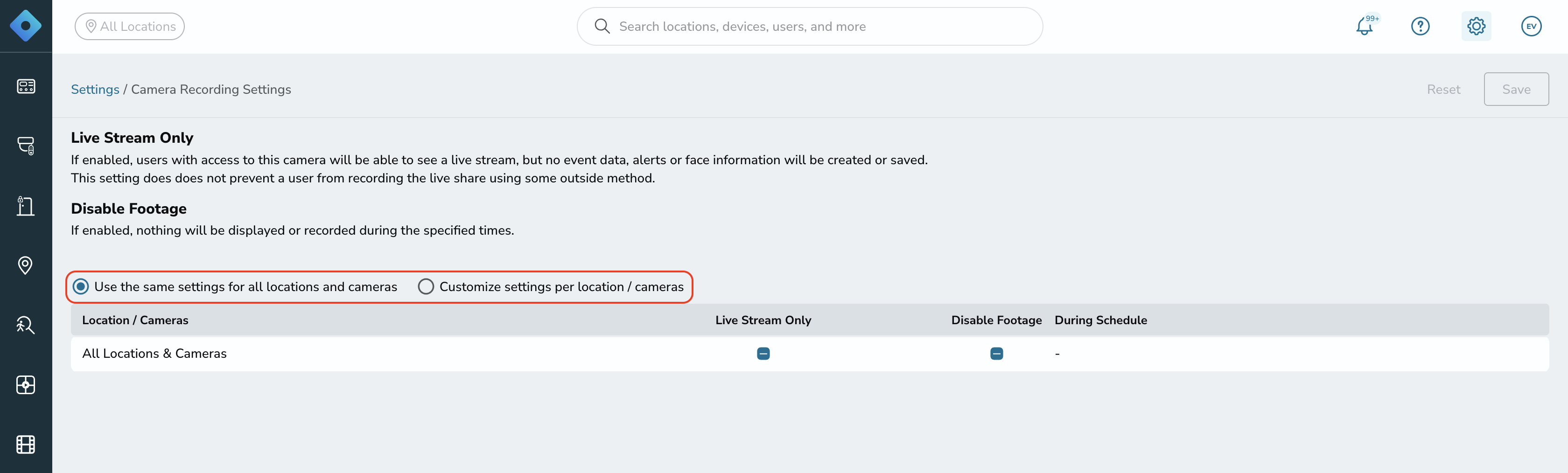Click the Settings breadcrumb link
This screenshot has height=473, width=1568.
pos(95,90)
